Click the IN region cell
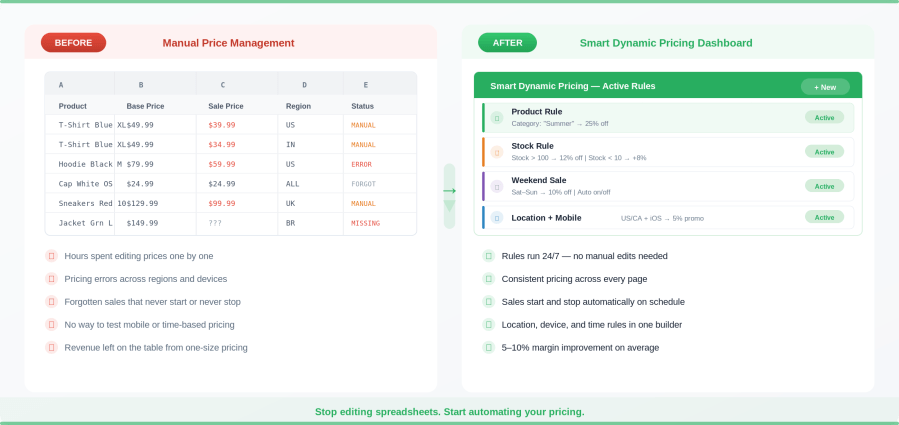899x425 pixels. (291, 145)
